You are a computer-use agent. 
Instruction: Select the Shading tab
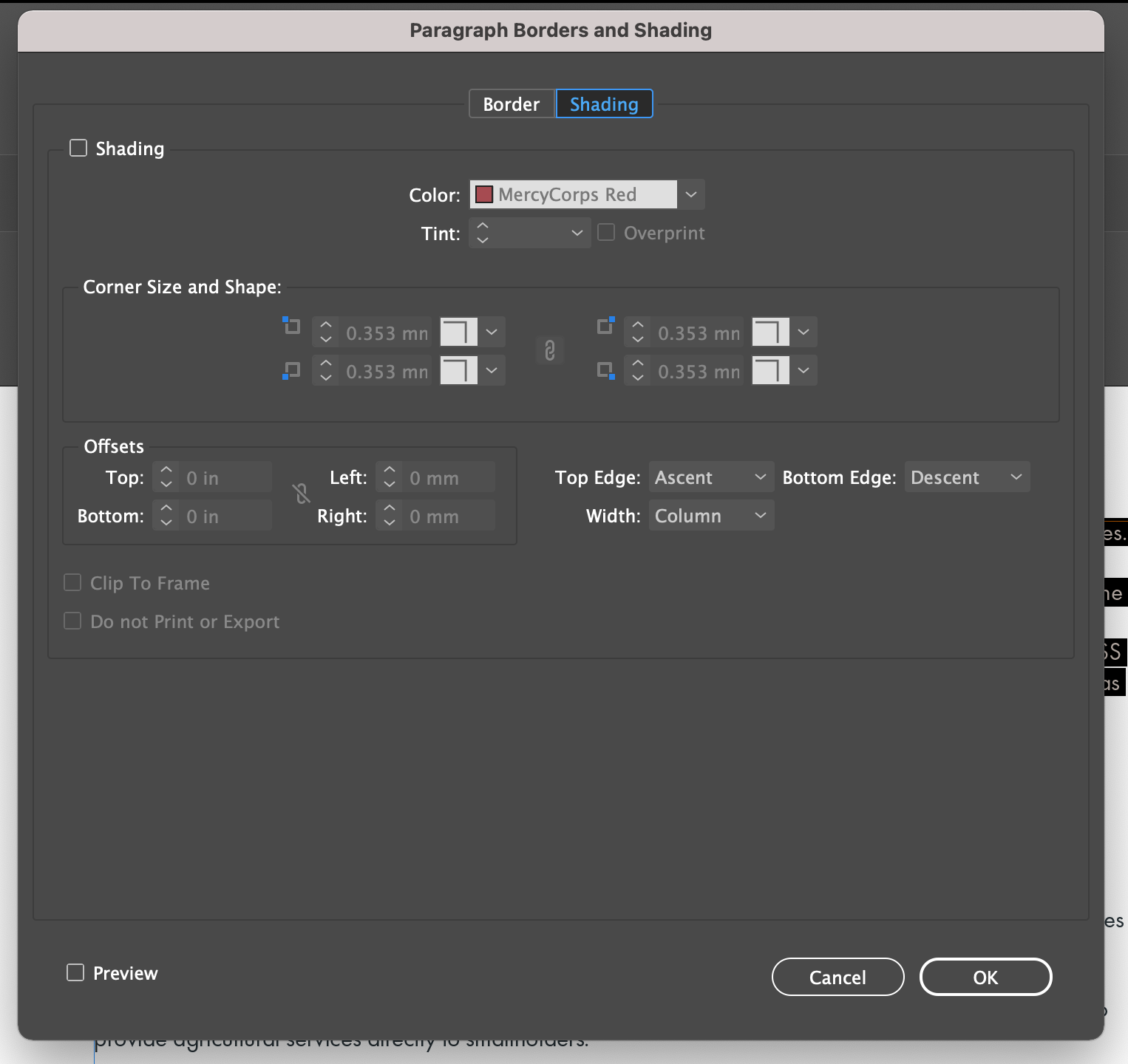click(x=604, y=104)
